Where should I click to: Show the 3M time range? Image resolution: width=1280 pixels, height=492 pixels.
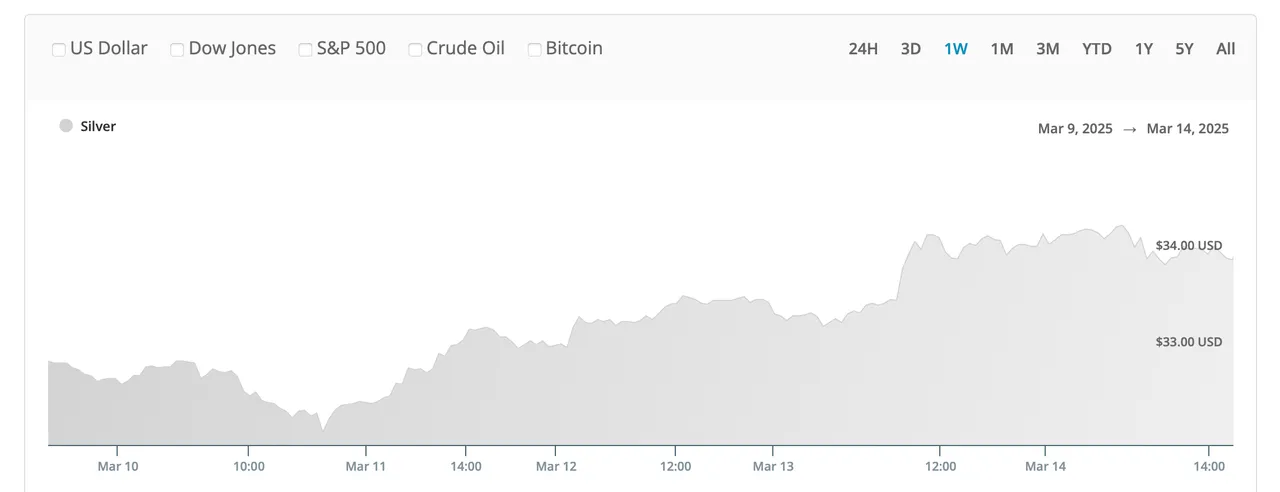[x=1048, y=49]
